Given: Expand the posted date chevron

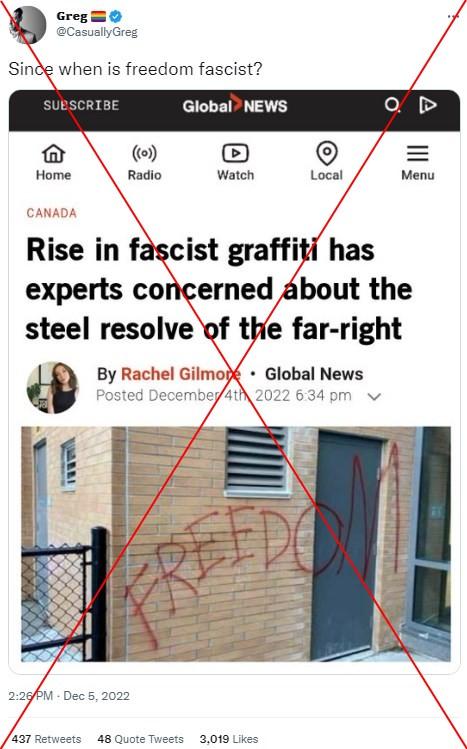Looking at the screenshot, I should (374, 396).
